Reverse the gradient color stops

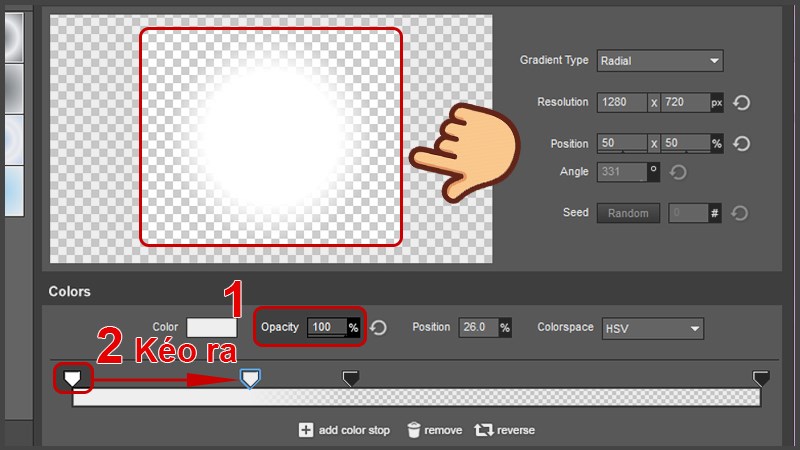pyautogui.click(x=505, y=430)
